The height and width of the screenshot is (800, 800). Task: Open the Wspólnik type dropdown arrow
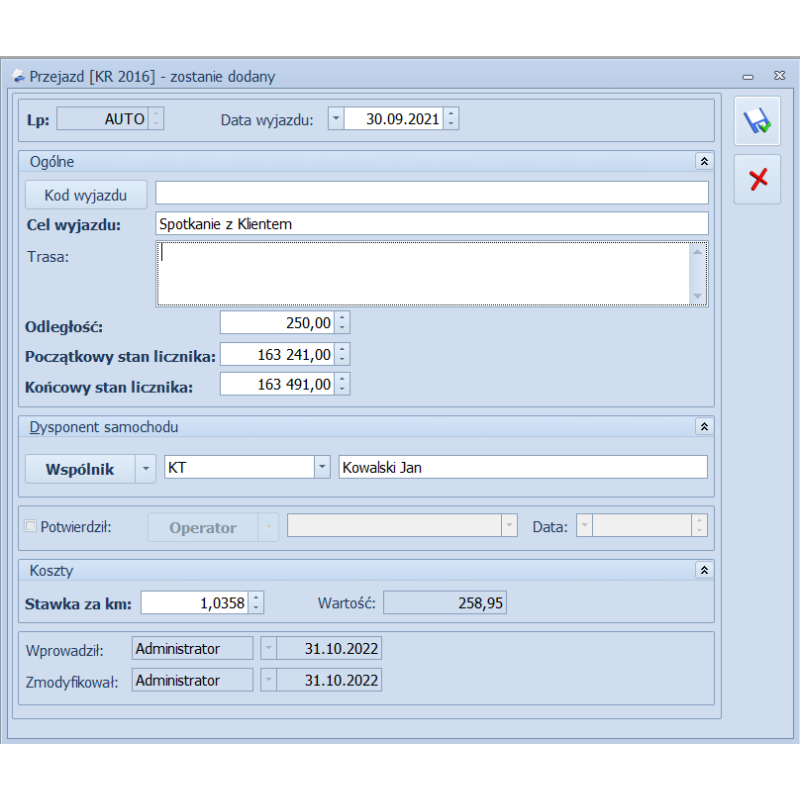[146, 468]
